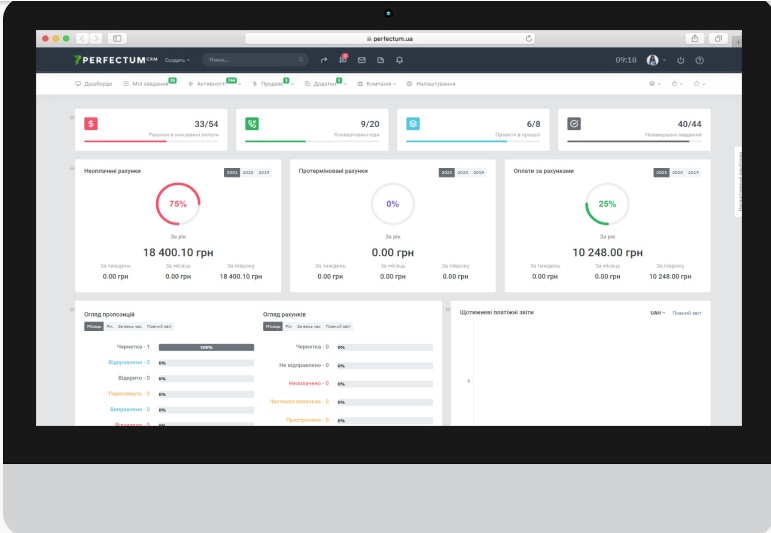This screenshot has height=533, width=771.
Task: Select 2019 in Оплати за рахунками
Action: click(693, 173)
